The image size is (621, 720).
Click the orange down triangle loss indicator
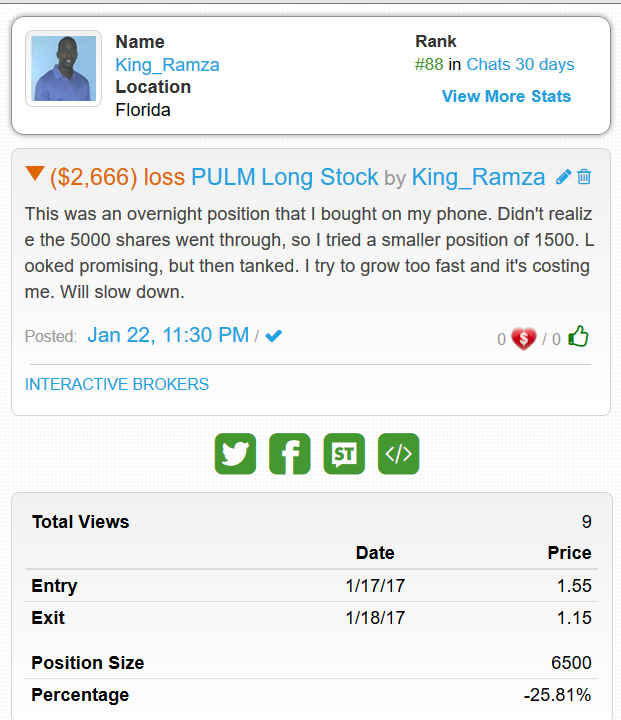(35, 175)
